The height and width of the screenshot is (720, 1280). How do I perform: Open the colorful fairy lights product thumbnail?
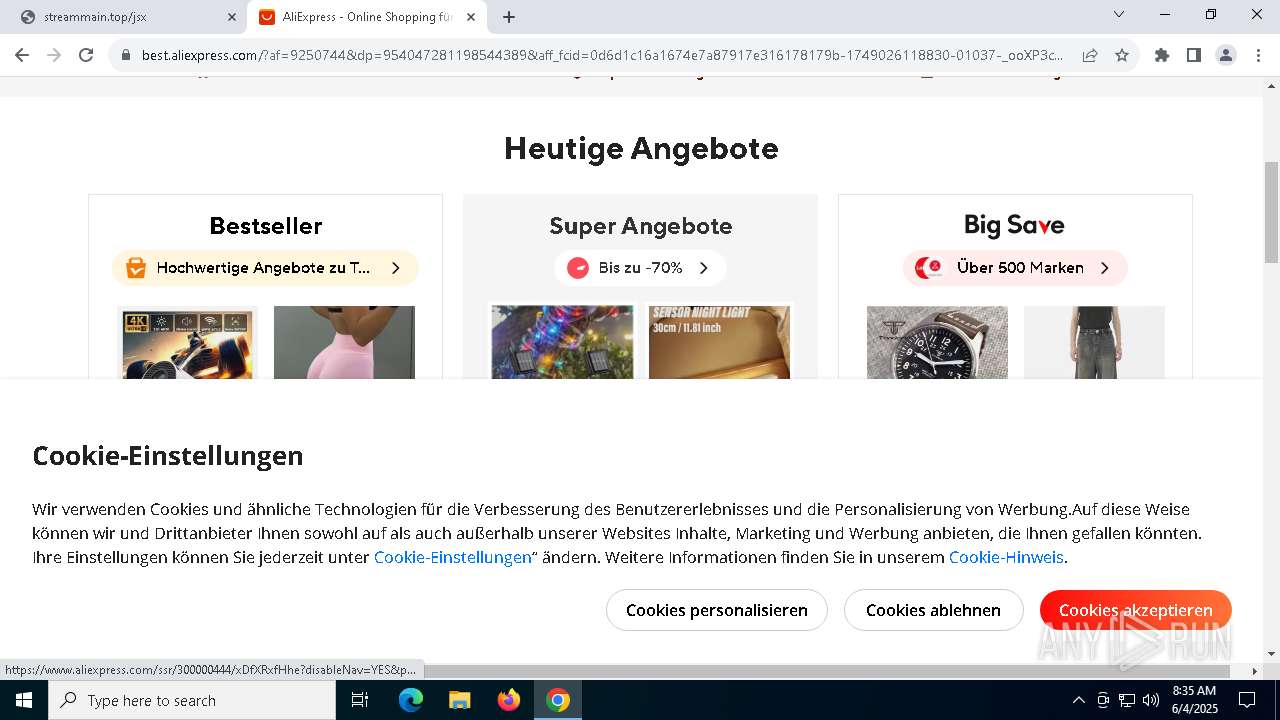(562, 343)
